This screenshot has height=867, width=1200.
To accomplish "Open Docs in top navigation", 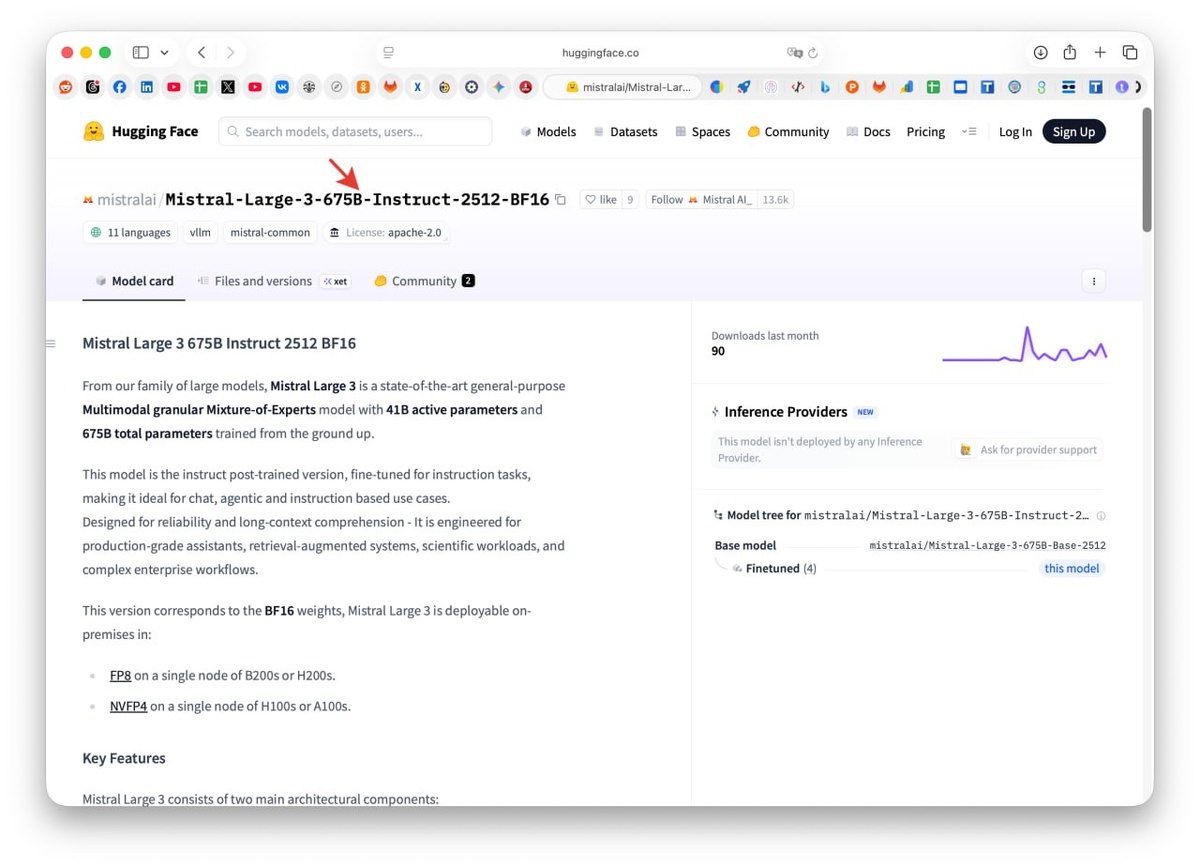I will pyautogui.click(x=868, y=131).
